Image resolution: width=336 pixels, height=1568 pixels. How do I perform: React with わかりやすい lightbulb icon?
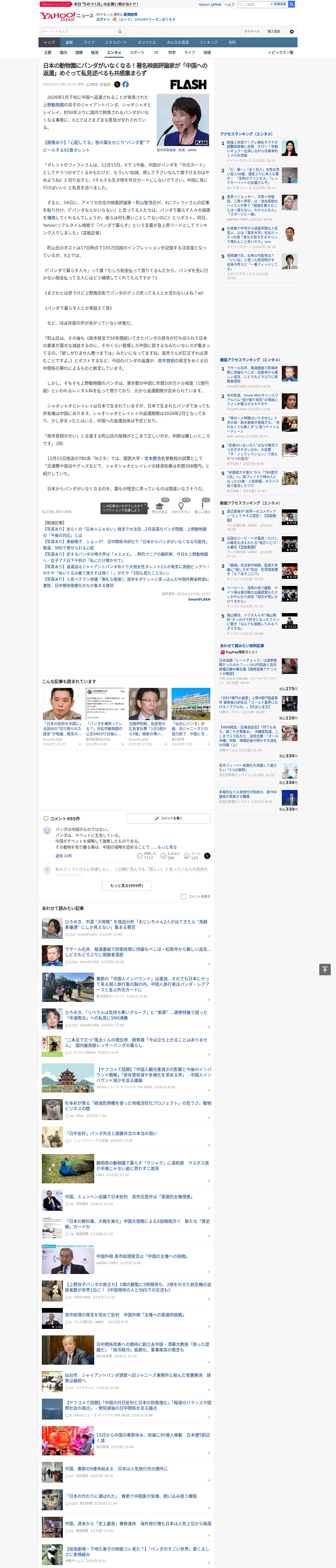pos(181,506)
